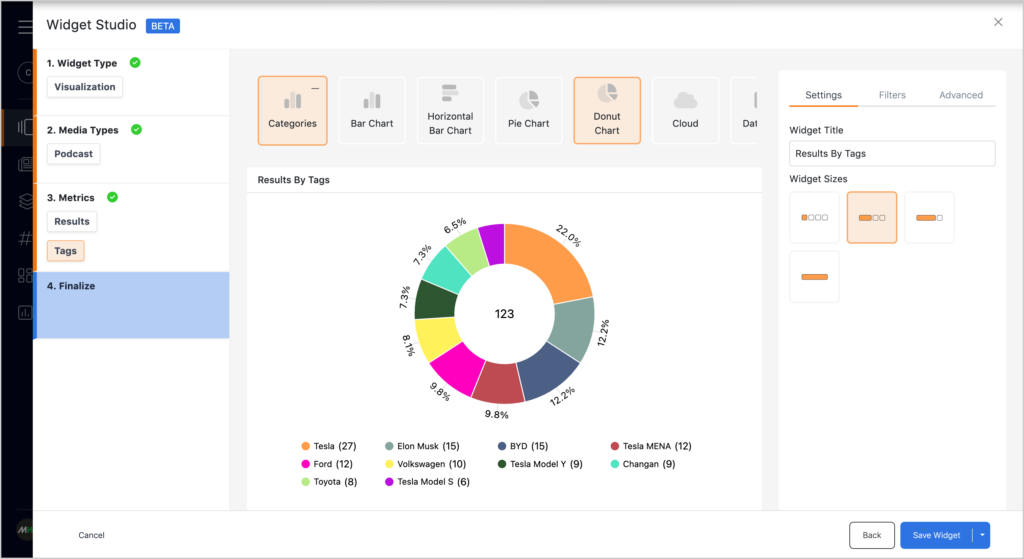Image resolution: width=1024 pixels, height=559 pixels.
Task: Open the hamburger menu in sidebar
Action: tap(25, 27)
